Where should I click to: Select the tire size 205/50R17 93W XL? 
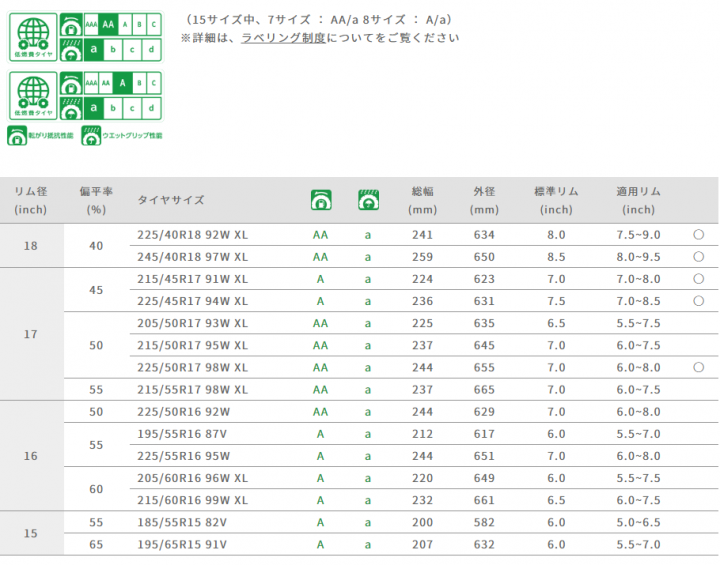click(192, 323)
